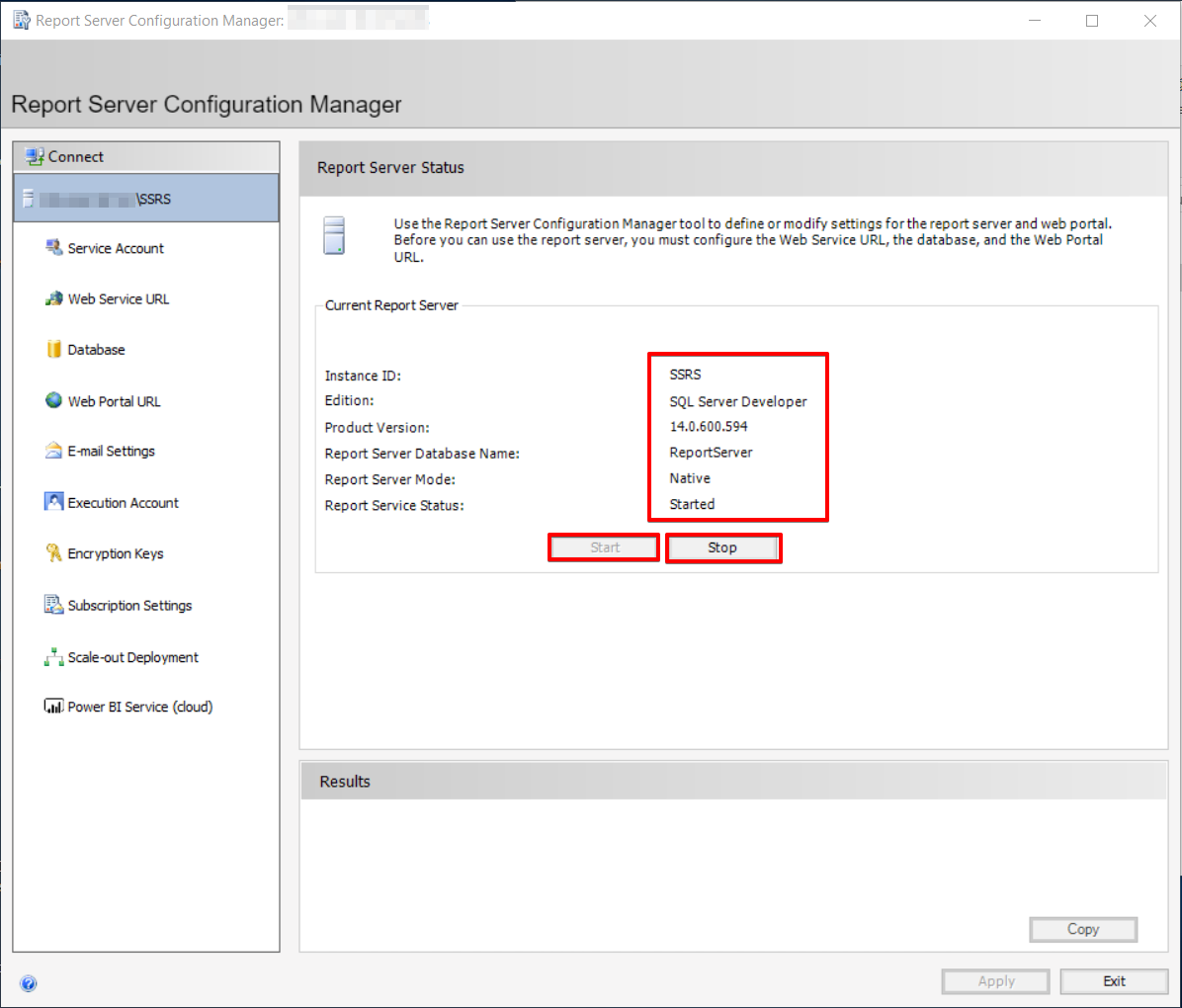This screenshot has height=1008, width=1182.
Task: Click the E-mail Settings envelope icon
Action: 53,451
